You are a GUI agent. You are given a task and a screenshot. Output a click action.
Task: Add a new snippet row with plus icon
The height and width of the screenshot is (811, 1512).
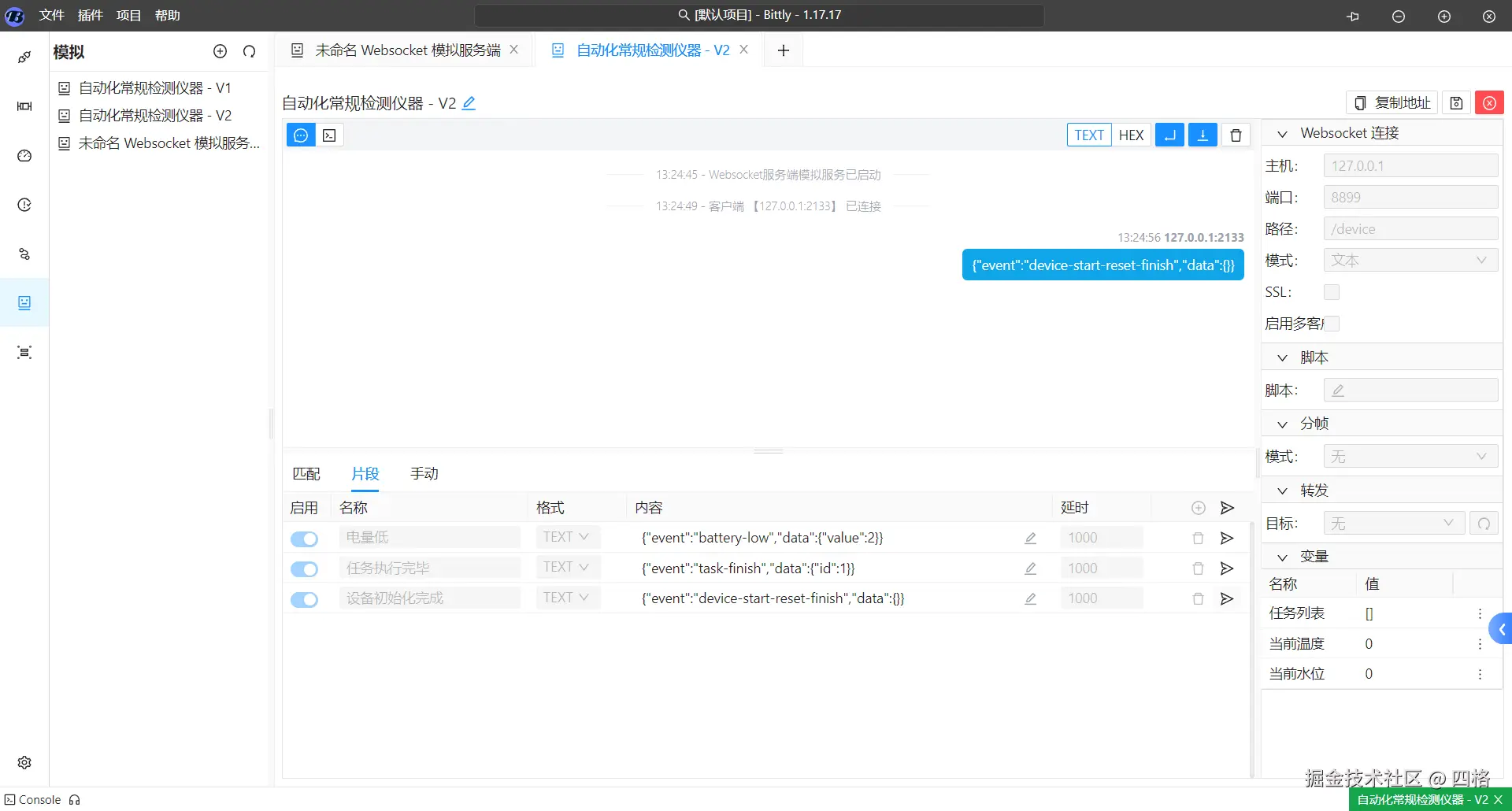click(1198, 508)
